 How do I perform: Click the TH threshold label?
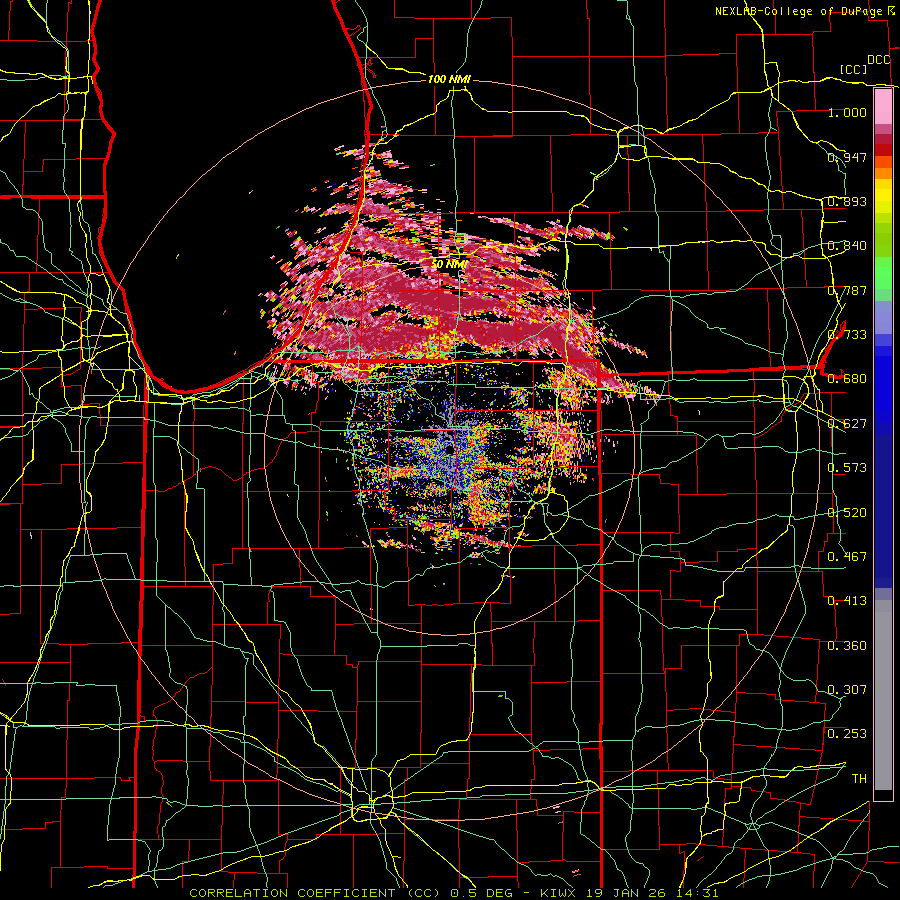(x=859, y=779)
